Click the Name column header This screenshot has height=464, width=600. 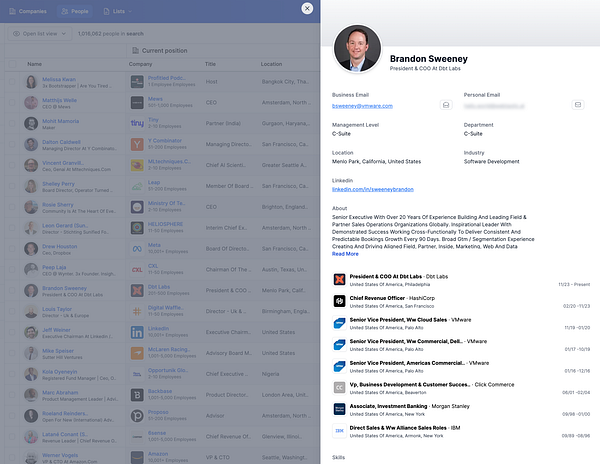coord(34,64)
